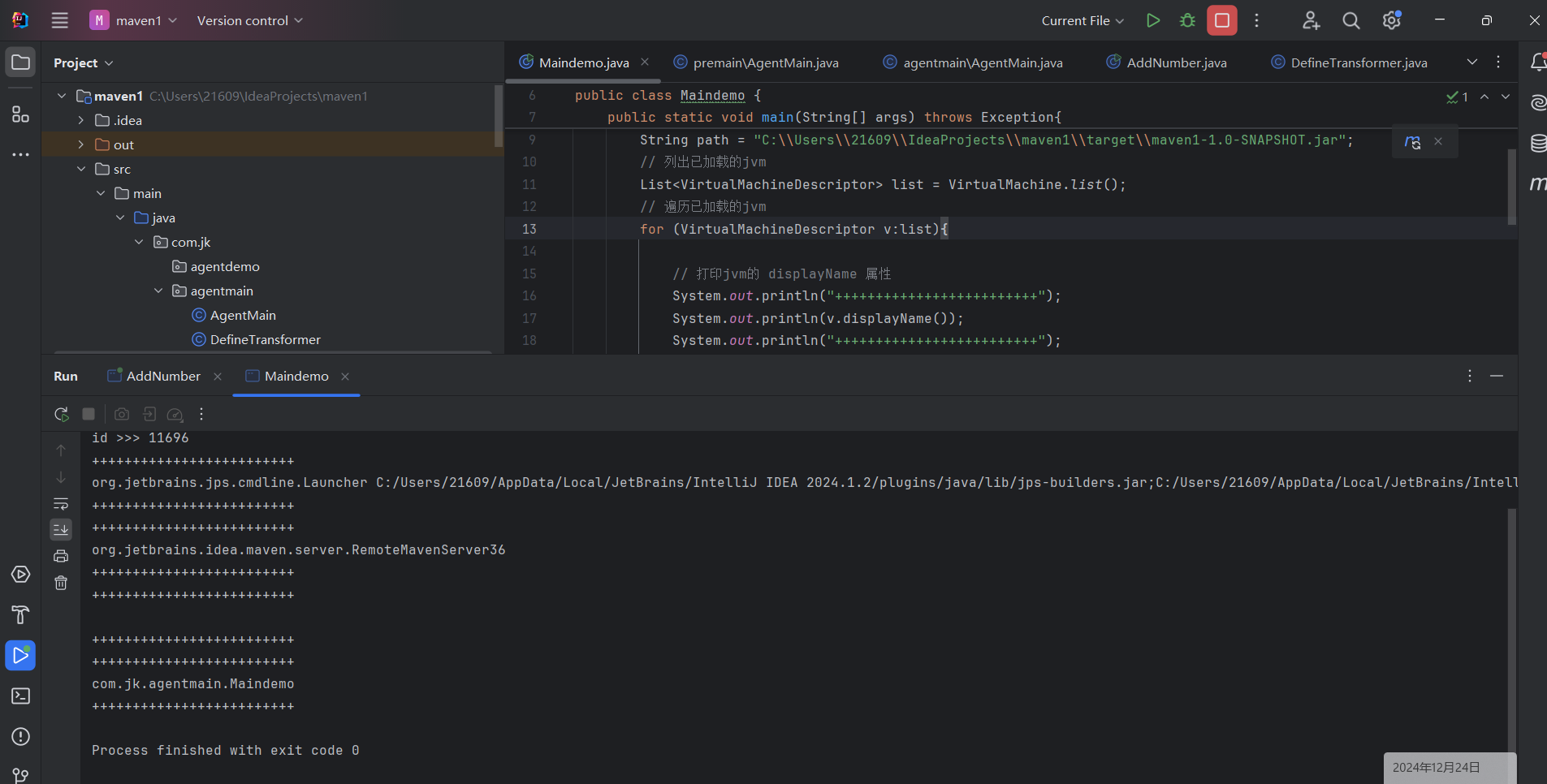Open the Git version control tool window icon
Image resolution: width=1547 pixels, height=784 pixels.
click(20, 775)
